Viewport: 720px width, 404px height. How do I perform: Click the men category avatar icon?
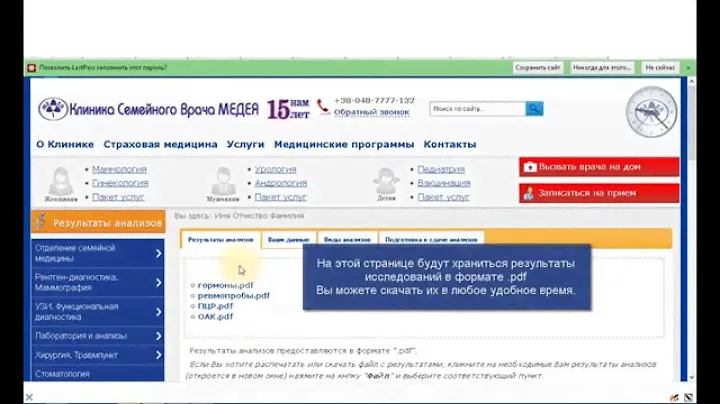(x=222, y=180)
